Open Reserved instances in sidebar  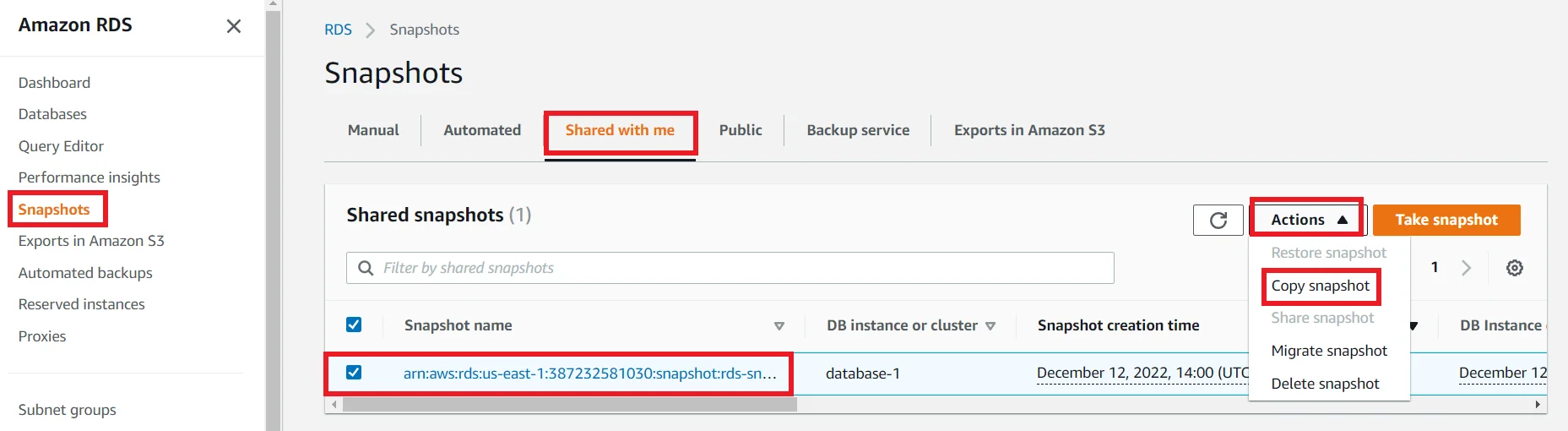click(81, 304)
